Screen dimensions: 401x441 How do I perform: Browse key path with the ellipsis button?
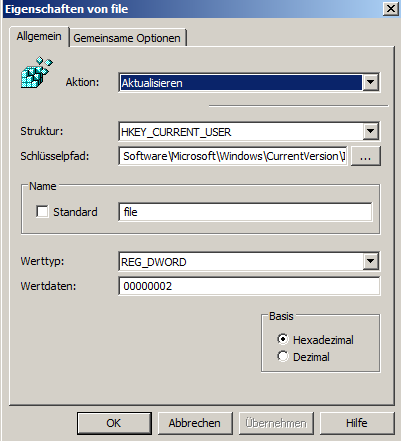(x=365, y=156)
